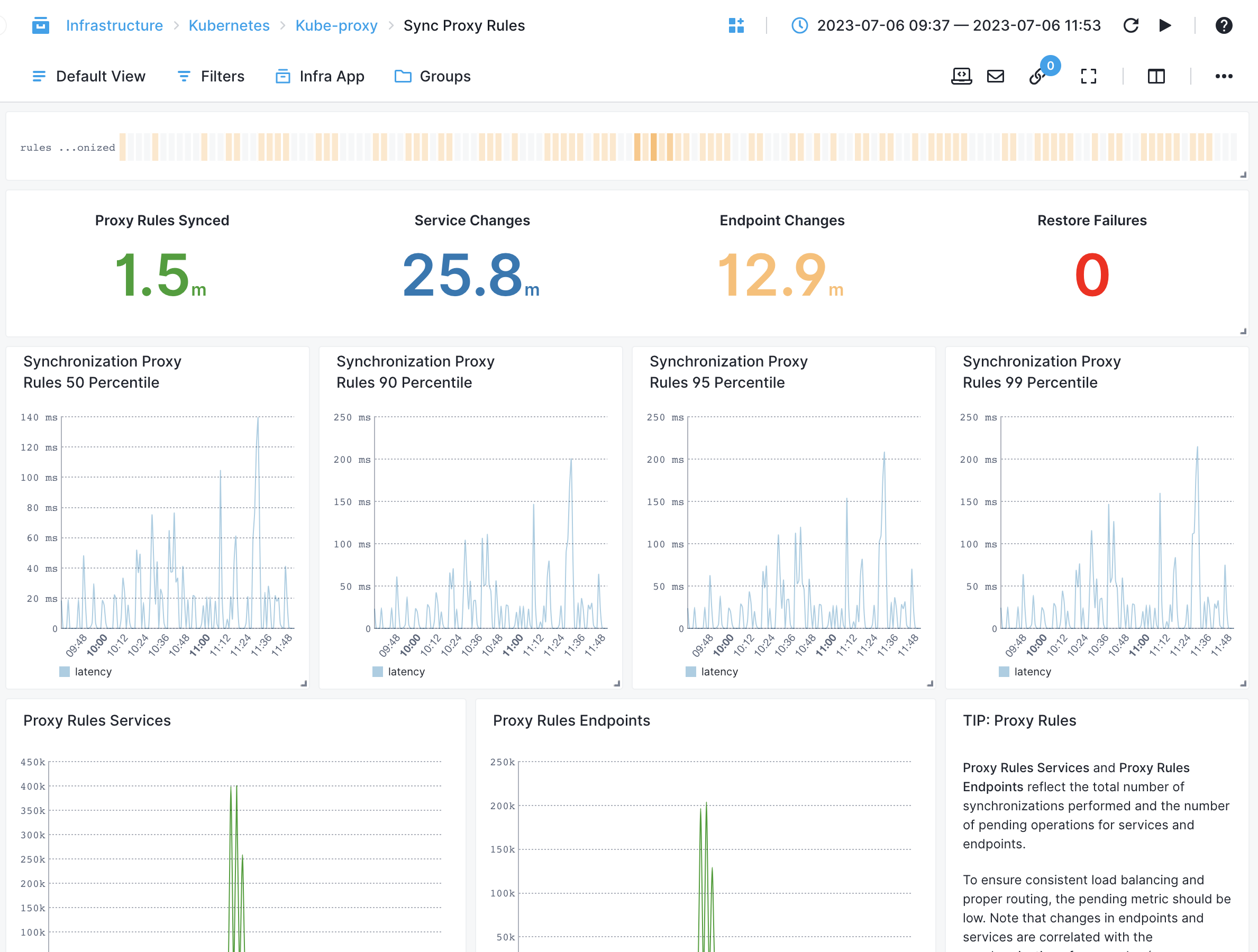
Task: Enter fullscreen mode
Action: tap(1088, 76)
